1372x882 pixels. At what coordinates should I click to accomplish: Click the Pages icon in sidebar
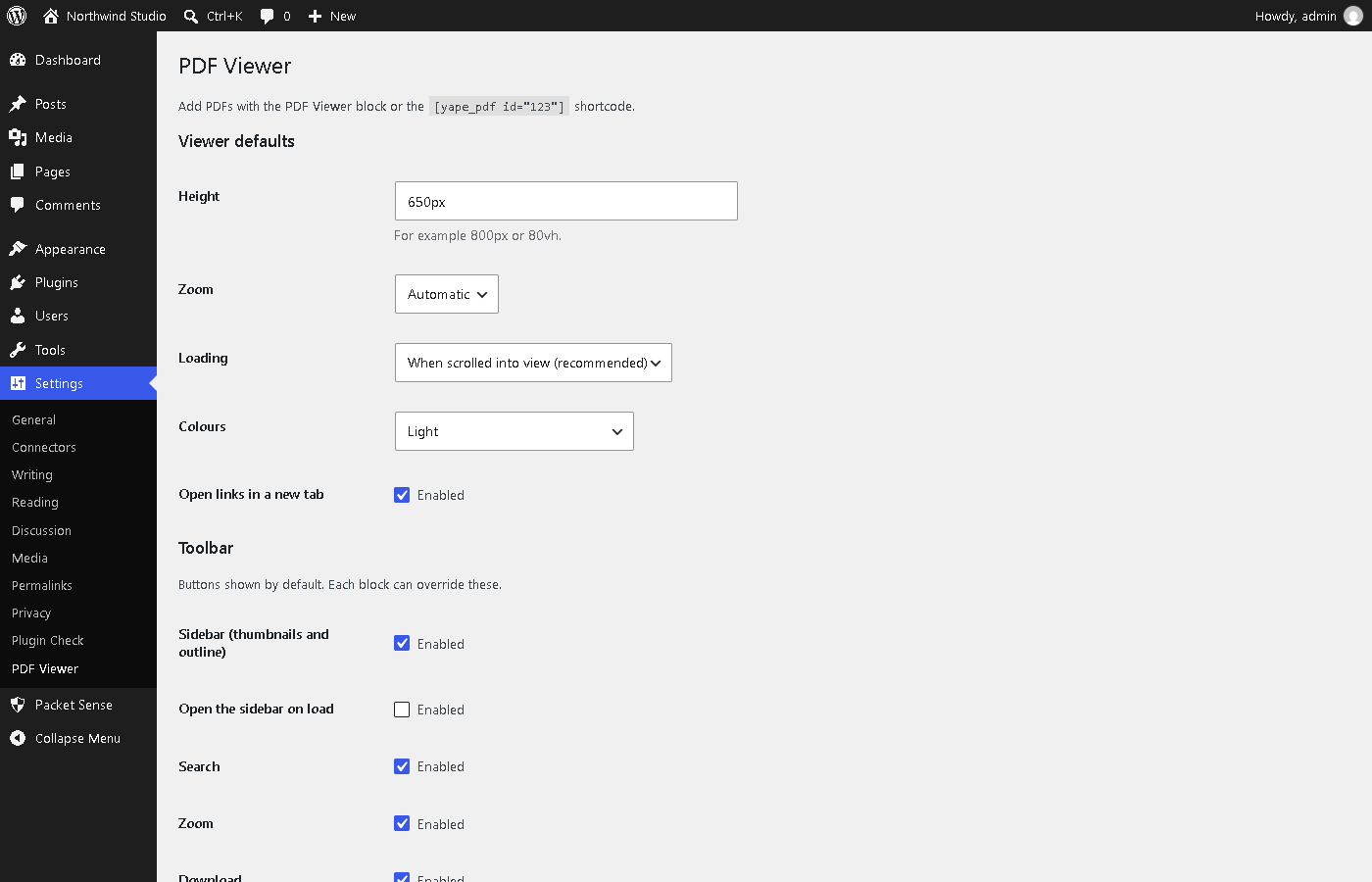point(18,171)
